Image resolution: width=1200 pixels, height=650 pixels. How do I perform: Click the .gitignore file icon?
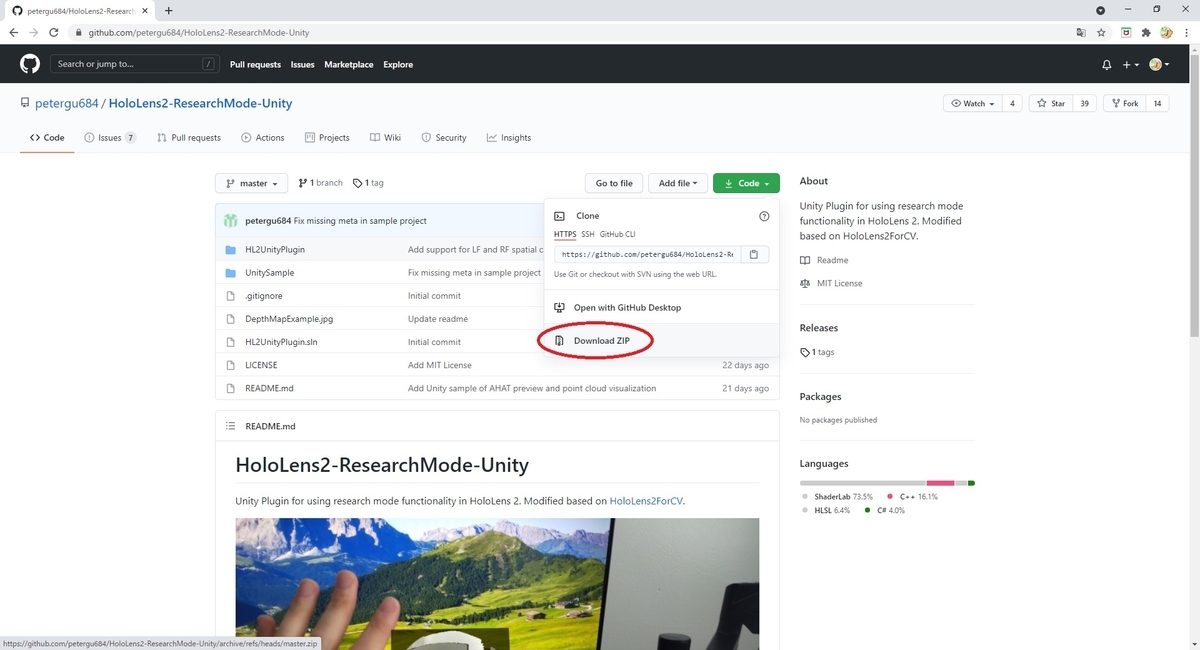[230, 296]
